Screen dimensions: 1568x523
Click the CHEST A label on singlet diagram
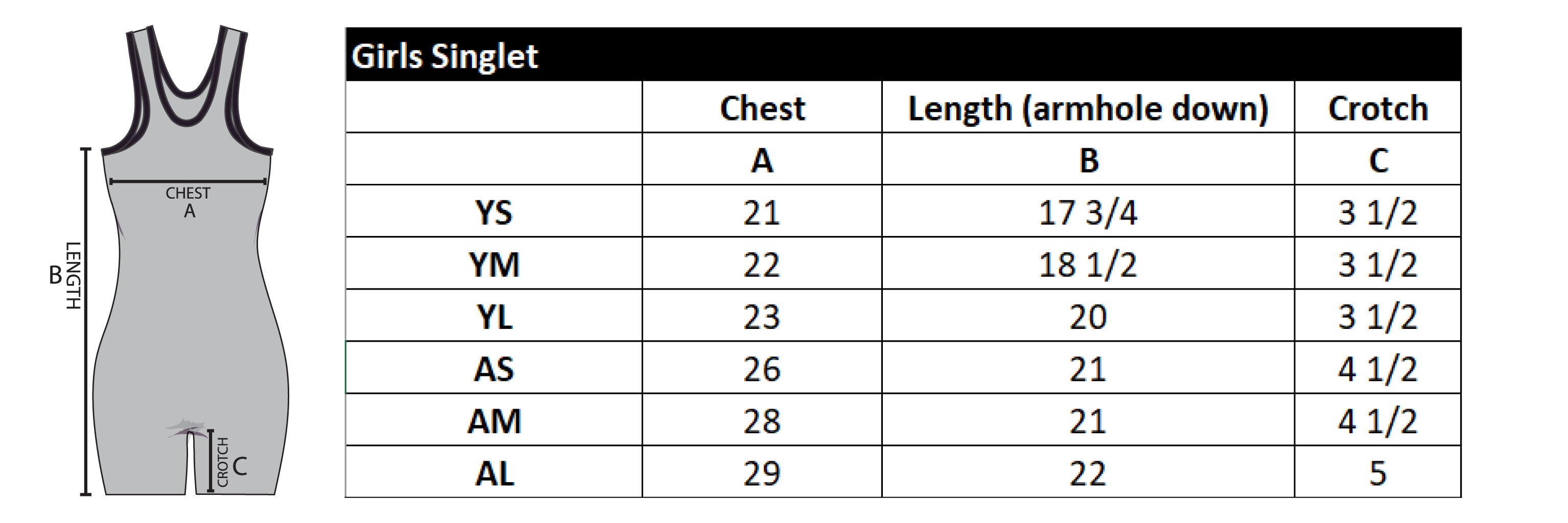point(188,201)
